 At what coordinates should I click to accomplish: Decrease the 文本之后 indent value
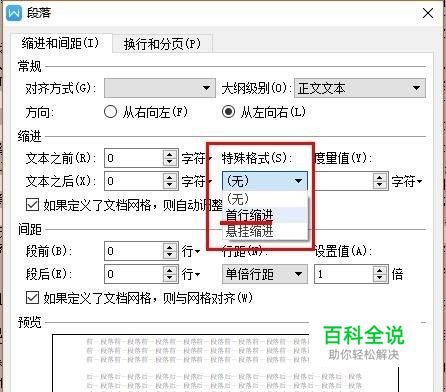(x=170, y=185)
